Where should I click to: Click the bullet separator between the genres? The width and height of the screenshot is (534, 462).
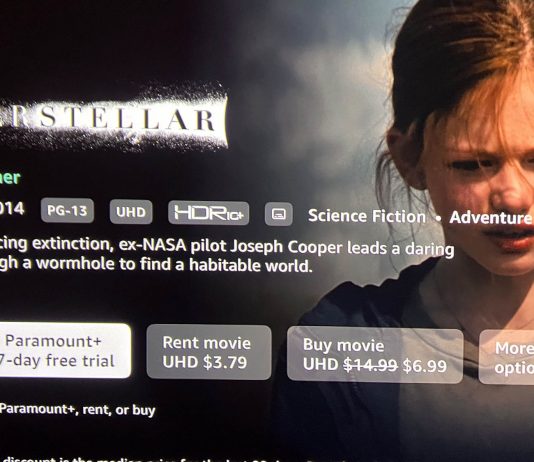(x=438, y=218)
